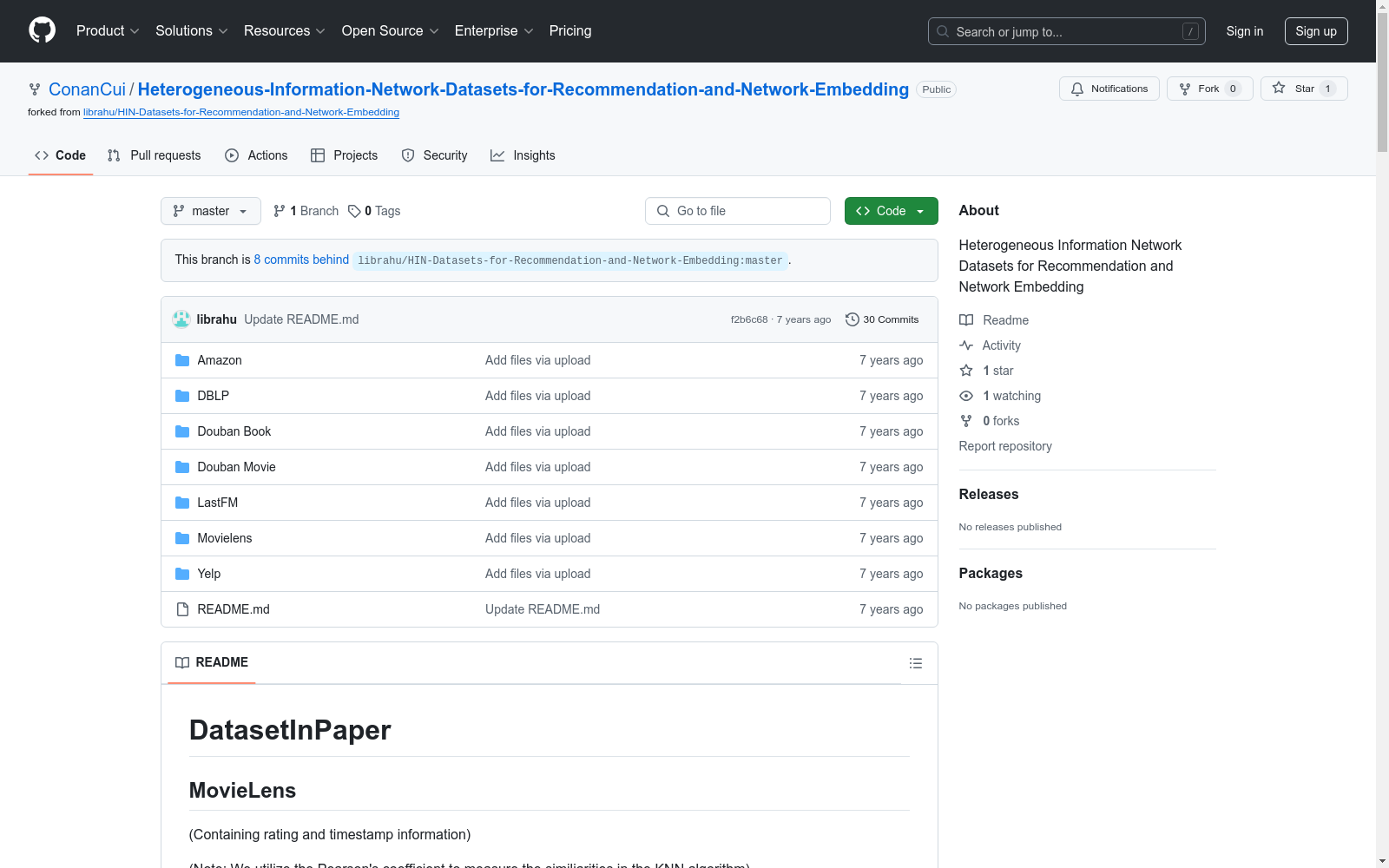Open the Code tab
Viewport: 1389px width, 868px height.
(x=61, y=155)
